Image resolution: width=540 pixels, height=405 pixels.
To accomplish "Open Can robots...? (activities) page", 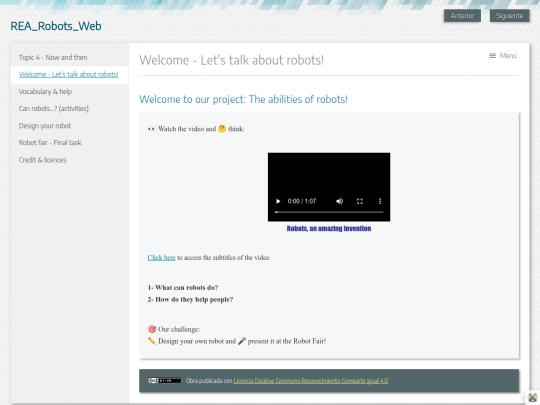I will point(54,108).
